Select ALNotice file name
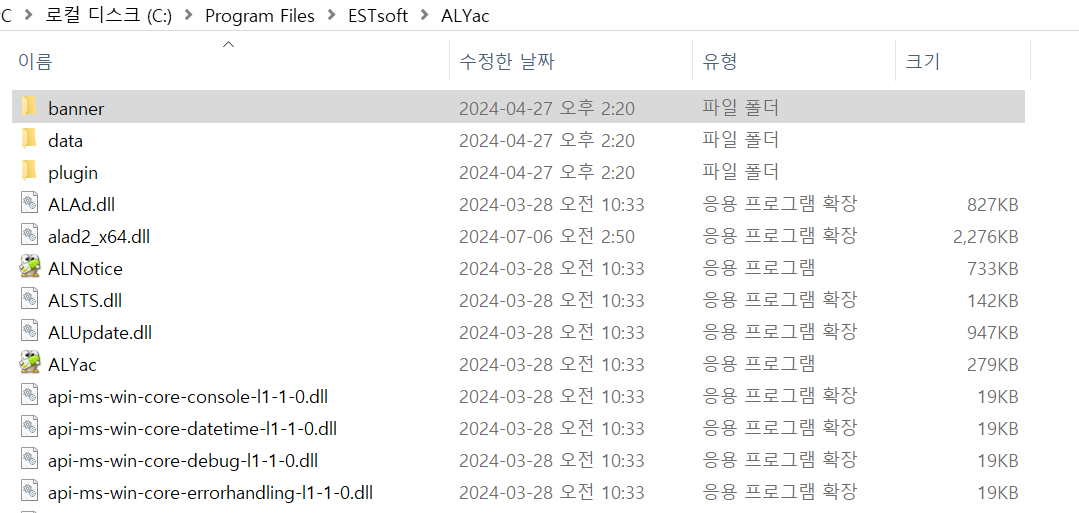Image resolution: width=1079 pixels, height=513 pixels. click(x=85, y=269)
